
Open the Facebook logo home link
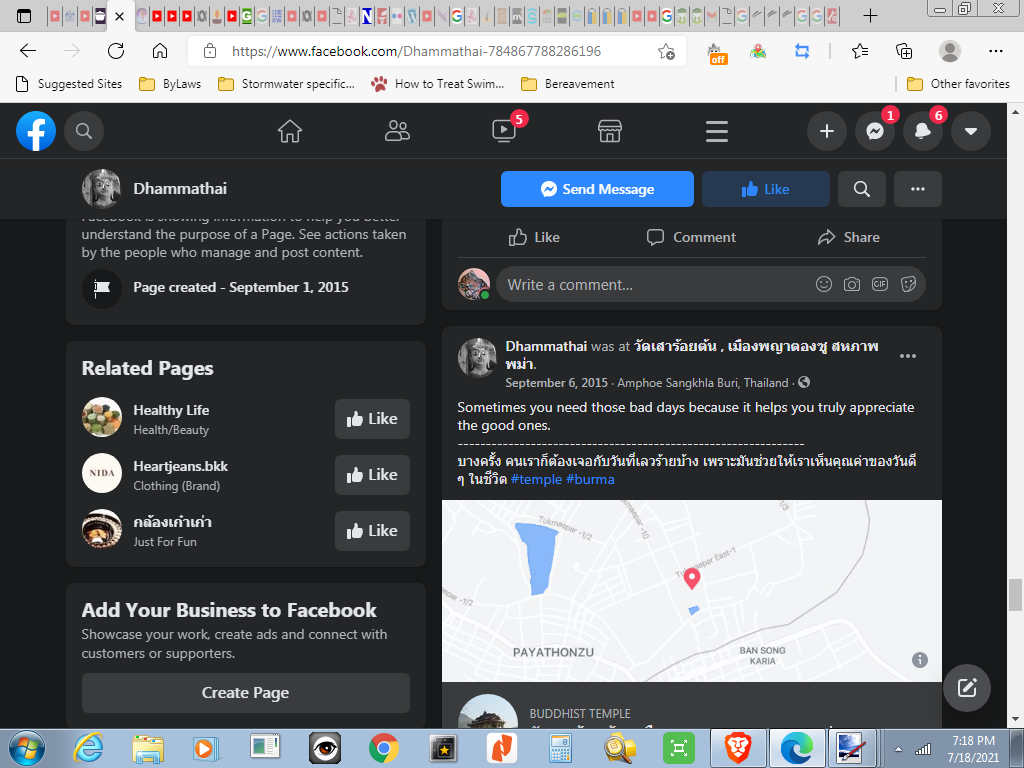(36, 131)
